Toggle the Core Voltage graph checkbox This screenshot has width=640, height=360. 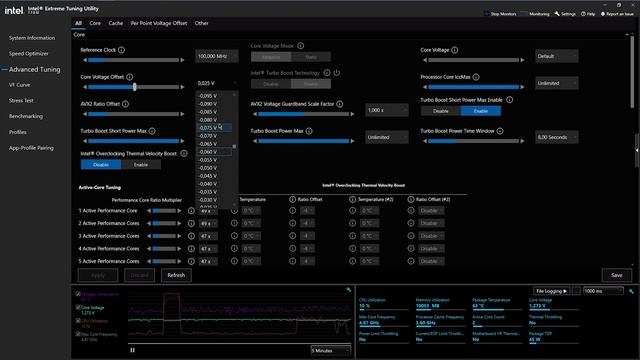pyautogui.click(x=78, y=307)
